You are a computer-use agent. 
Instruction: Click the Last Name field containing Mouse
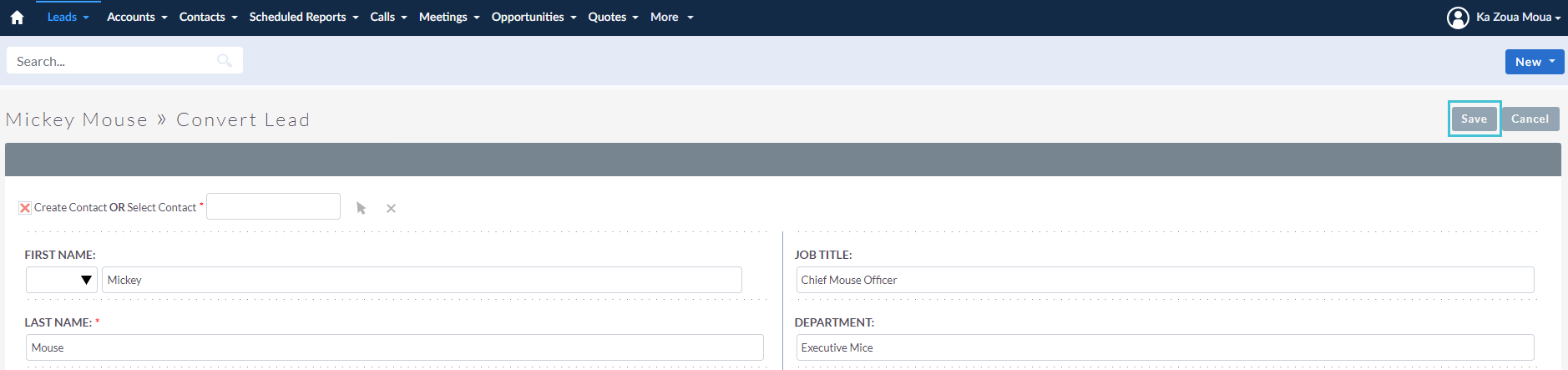(x=395, y=347)
